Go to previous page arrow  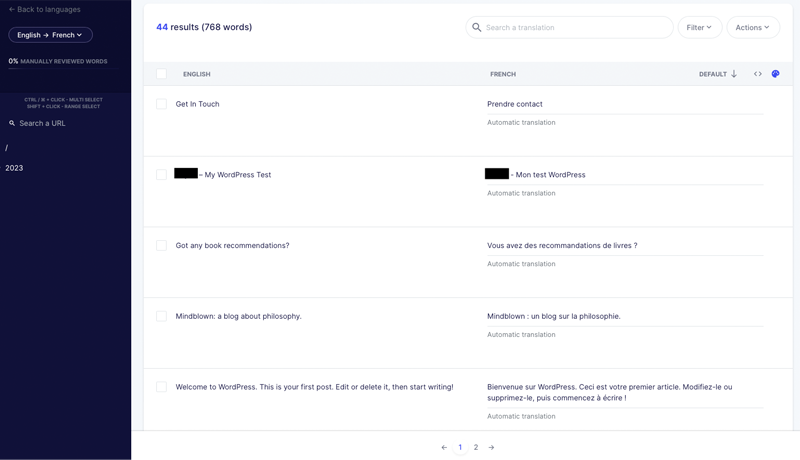(444, 447)
